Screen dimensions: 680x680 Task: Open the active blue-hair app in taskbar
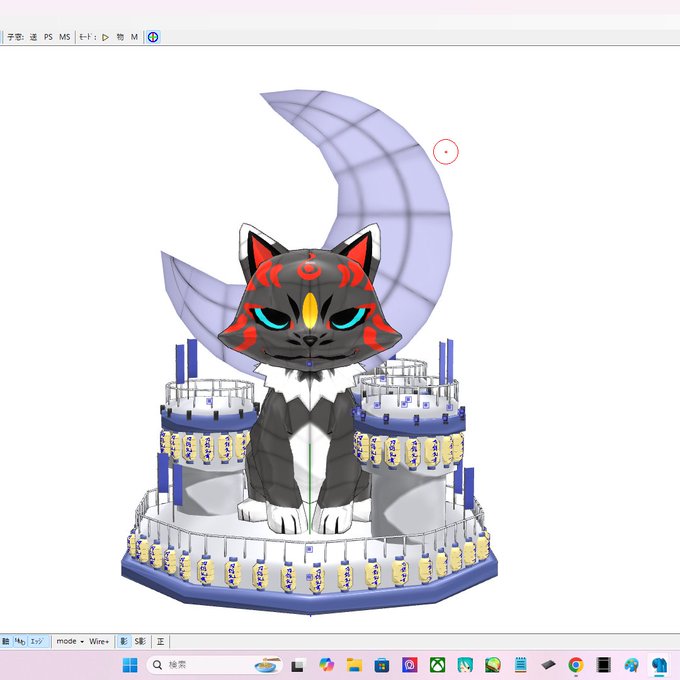click(x=659, y=665)
